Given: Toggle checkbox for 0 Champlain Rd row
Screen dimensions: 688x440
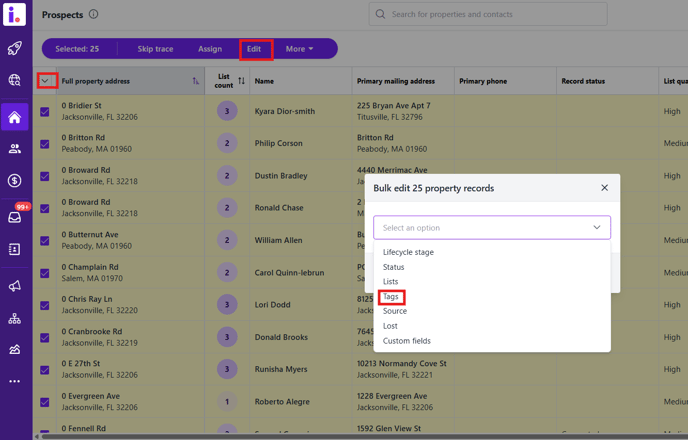Looking at the screenshot, I should coord(44,273).
